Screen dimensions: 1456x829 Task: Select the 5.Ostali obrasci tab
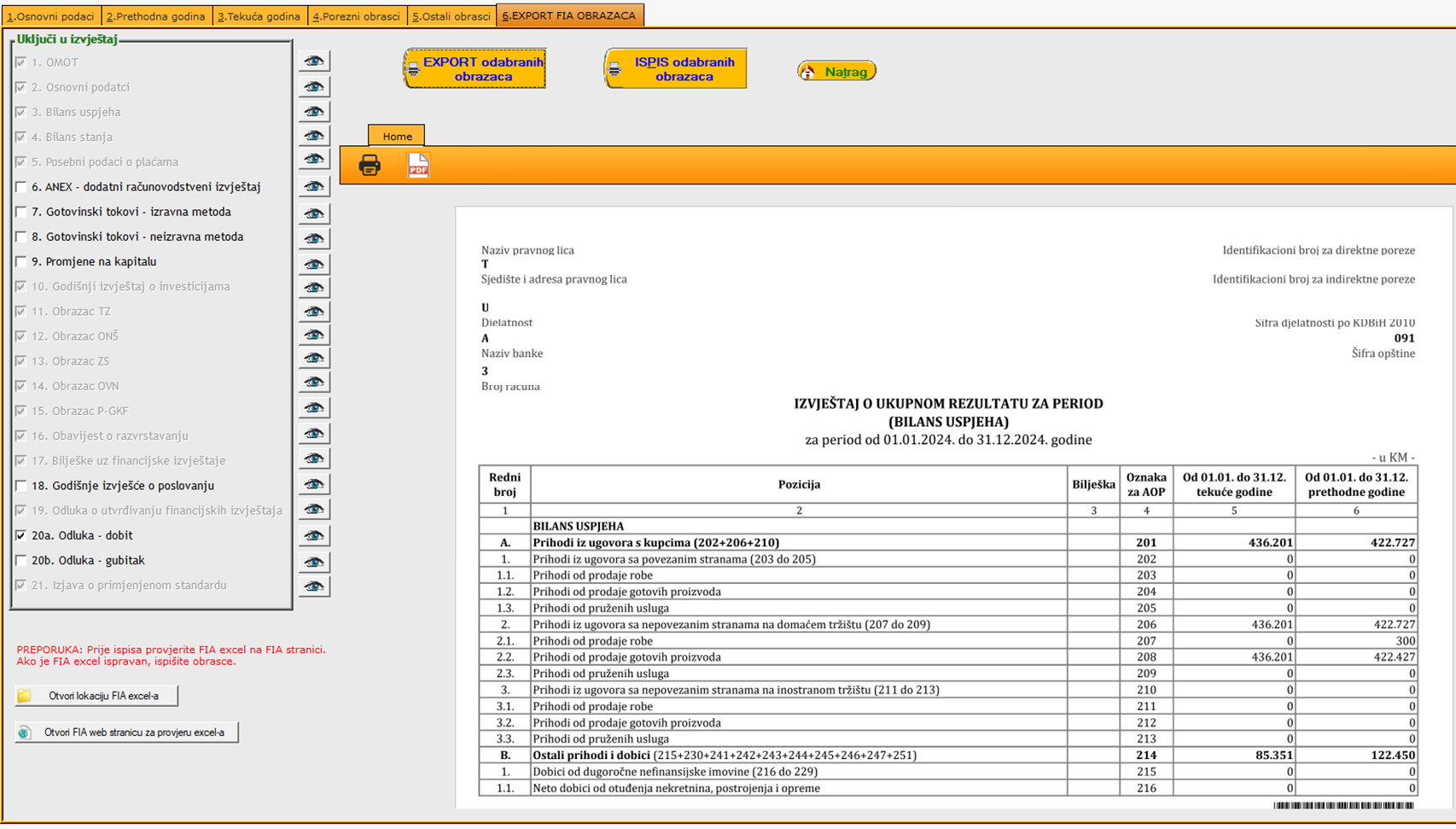click(x=451, y=16)
